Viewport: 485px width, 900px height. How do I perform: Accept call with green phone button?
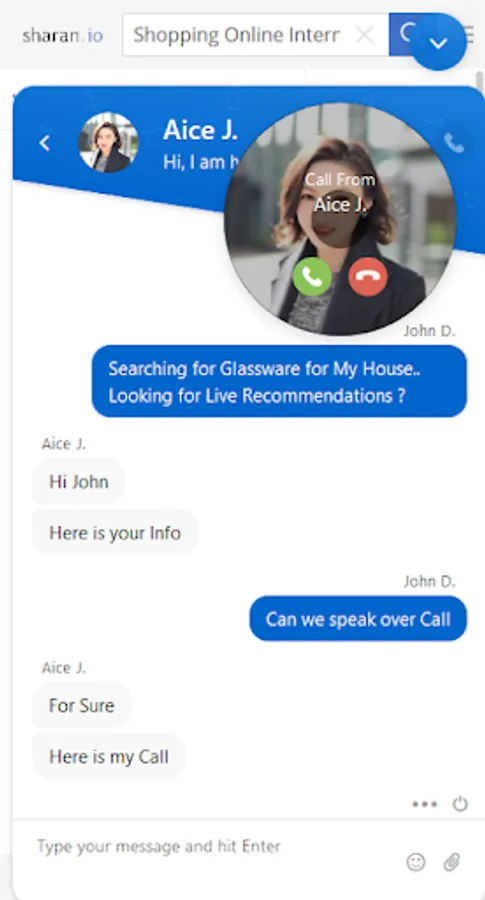[x=312, y=277]
